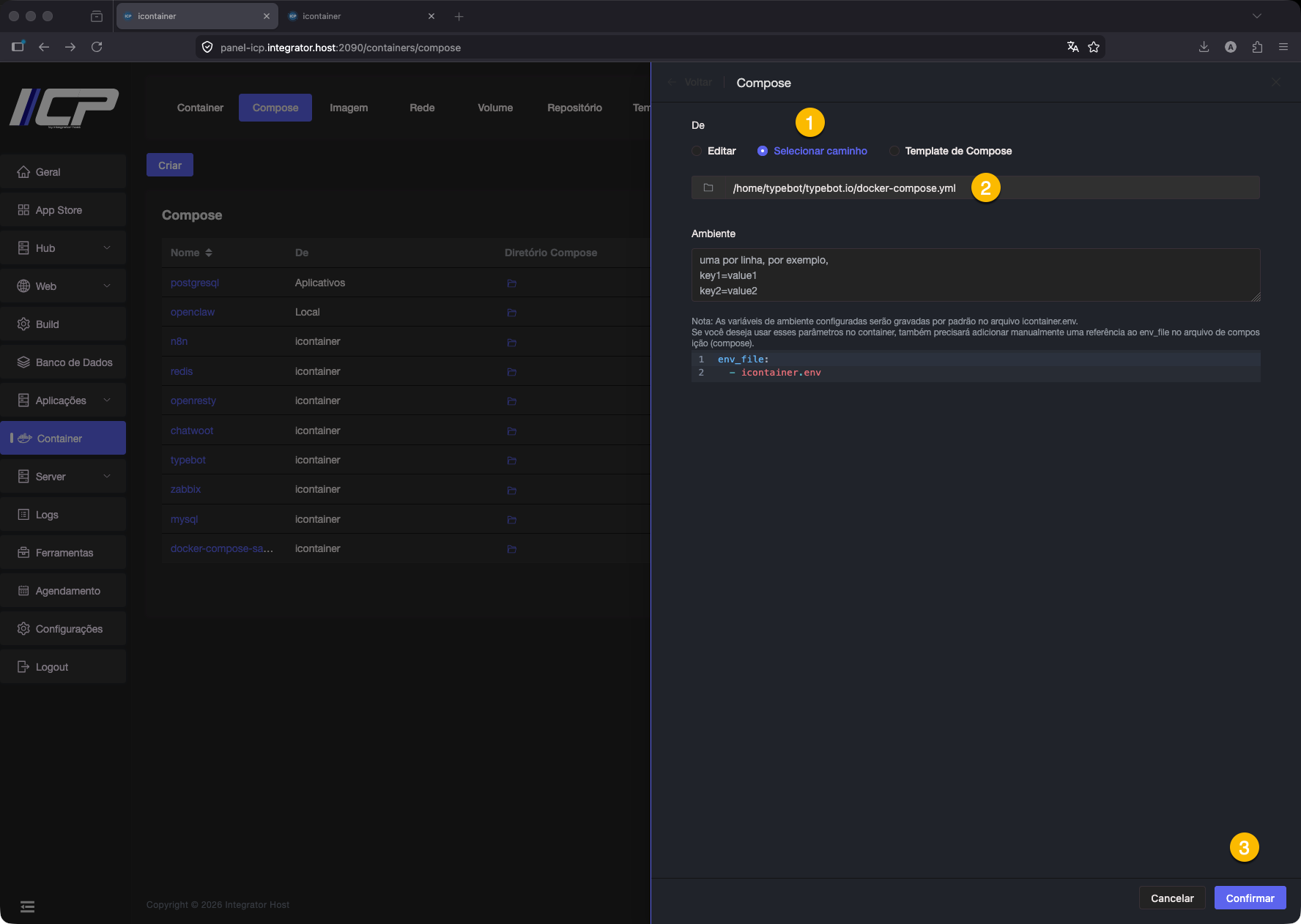Expand the Server sidebar section
The height and width of the screenshot is (924, 1301).
tap(63, 477)
